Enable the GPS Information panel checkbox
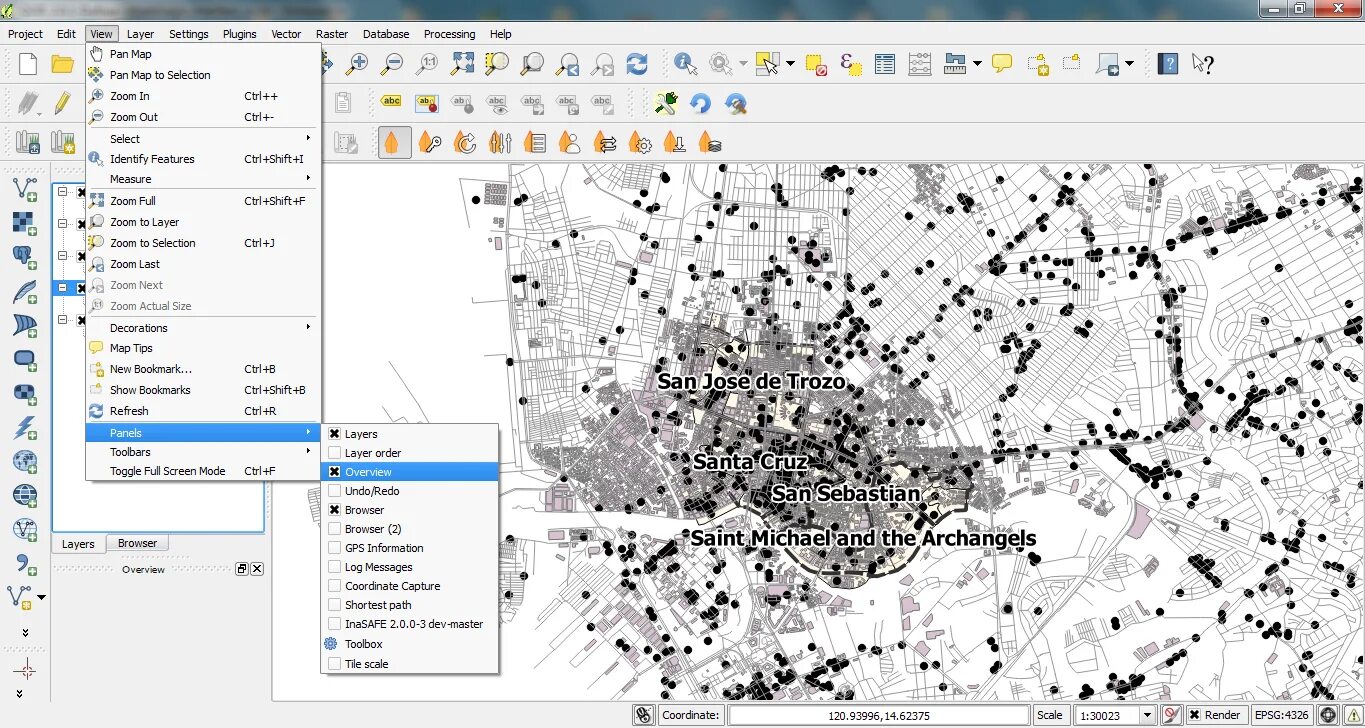Viewport: 1365px width, 728px height. point(335,548)
